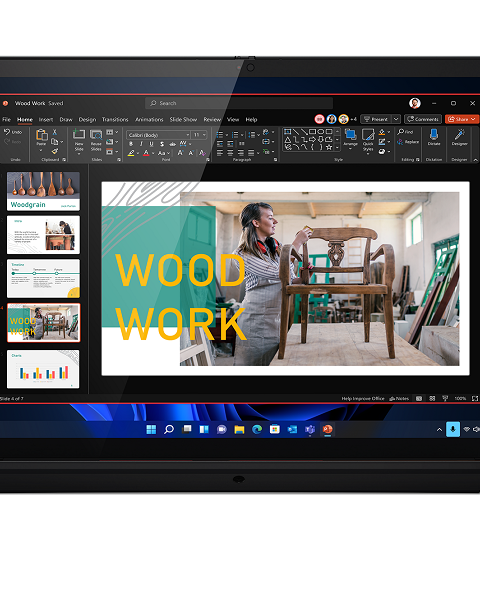Click the Undo button
This screenshot has width=480, height=606.
coord(13,132)
